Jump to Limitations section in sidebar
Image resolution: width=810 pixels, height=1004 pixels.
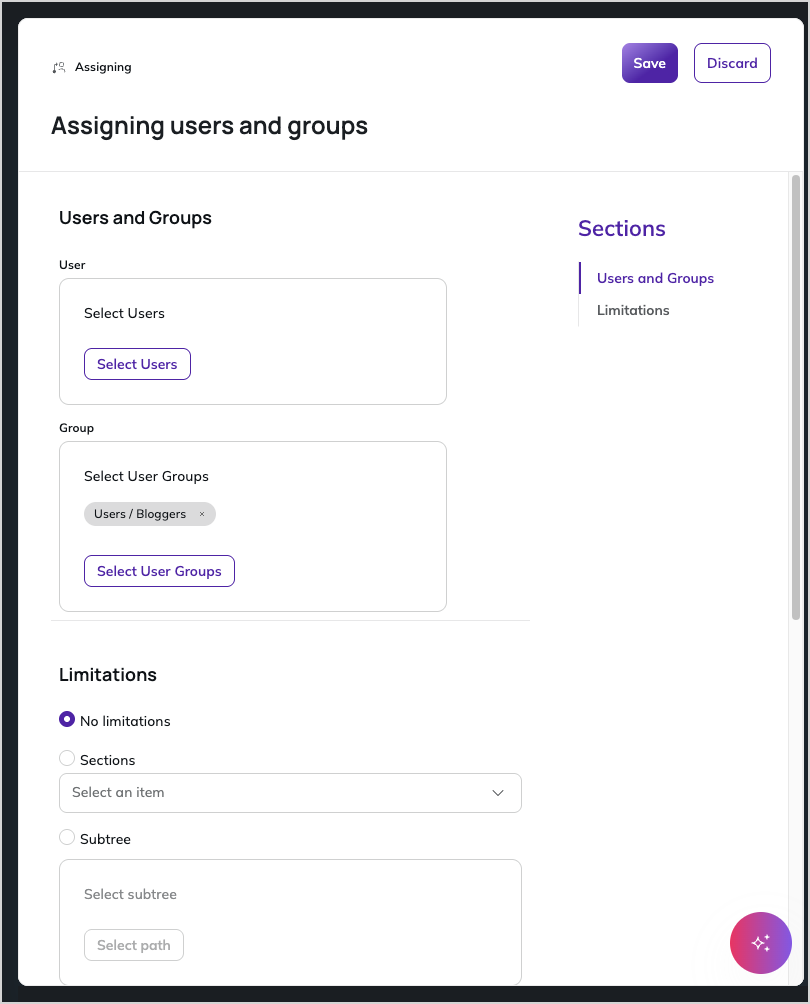tap(633, 310)
